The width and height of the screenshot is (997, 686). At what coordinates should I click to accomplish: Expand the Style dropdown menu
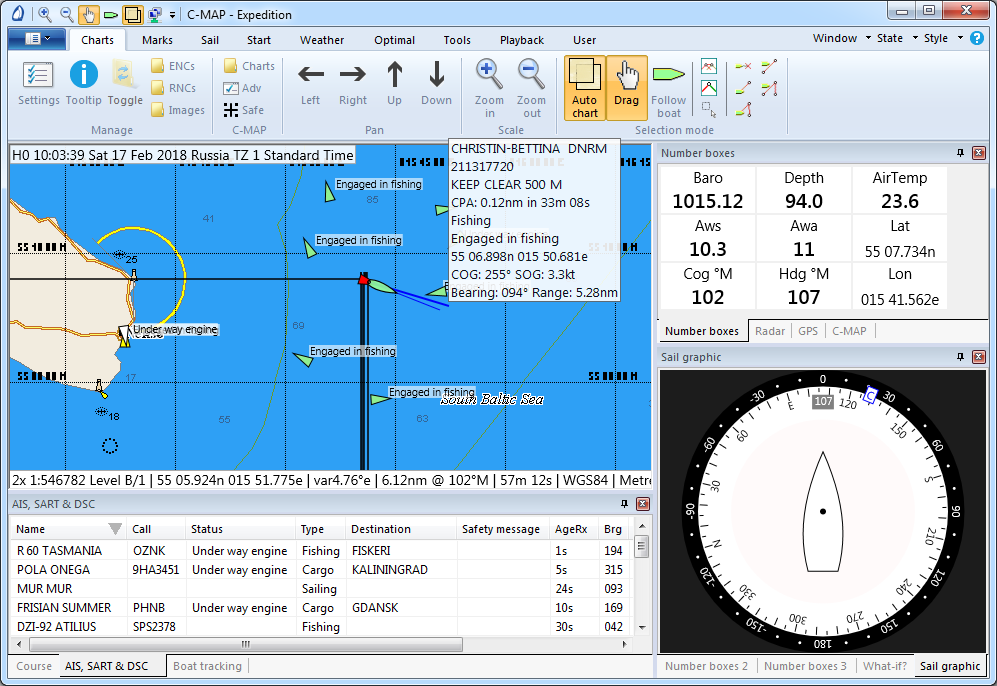point(942,38)
